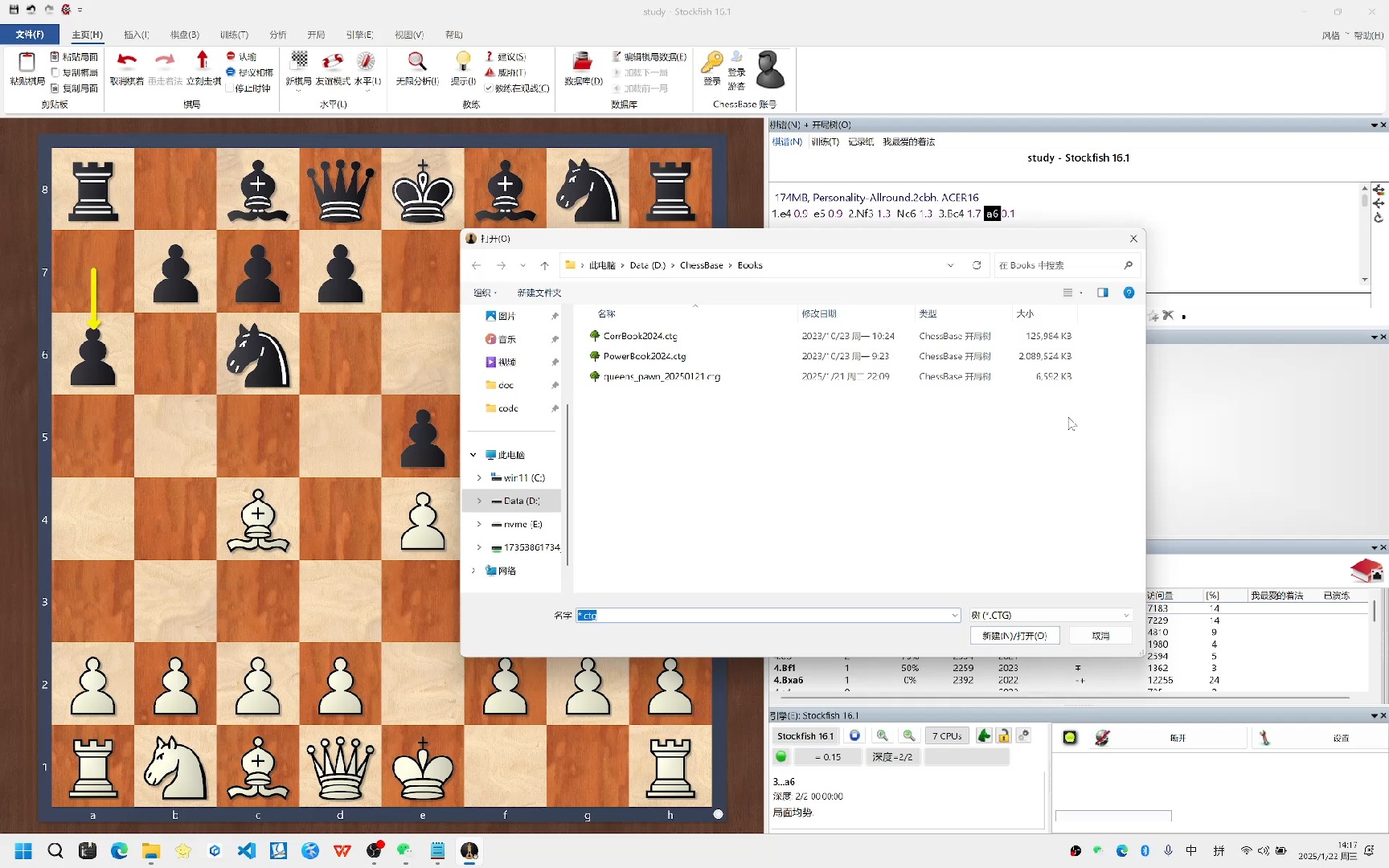Screen dimensions: 1389x868
Task: Open Visual Studio Code from the taskbar
Action: coord(247,850)
